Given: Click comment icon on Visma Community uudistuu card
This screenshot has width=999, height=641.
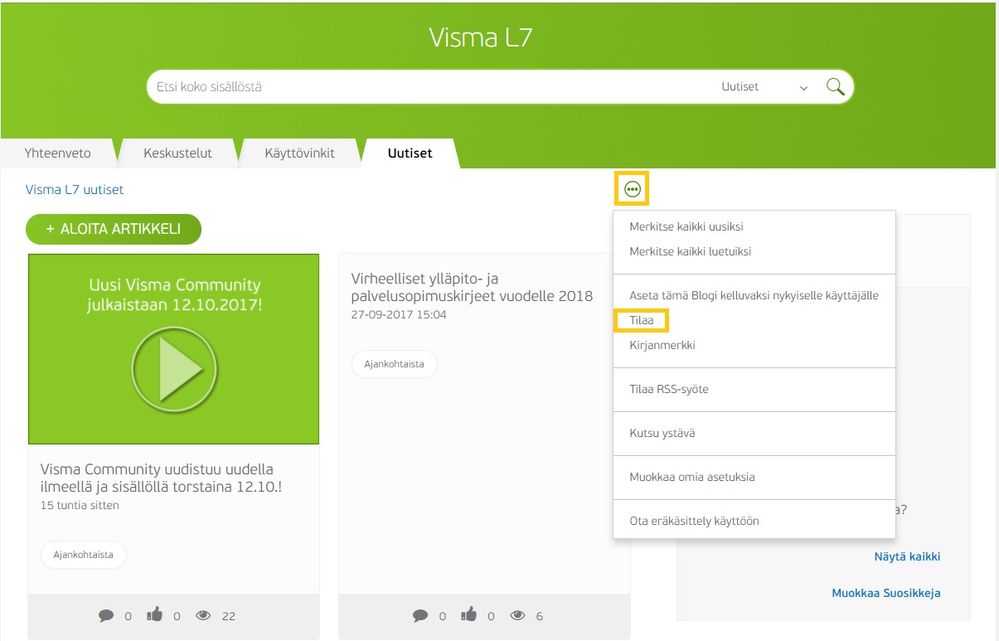Looking at the screenshot, I should [x=106, y=616].
